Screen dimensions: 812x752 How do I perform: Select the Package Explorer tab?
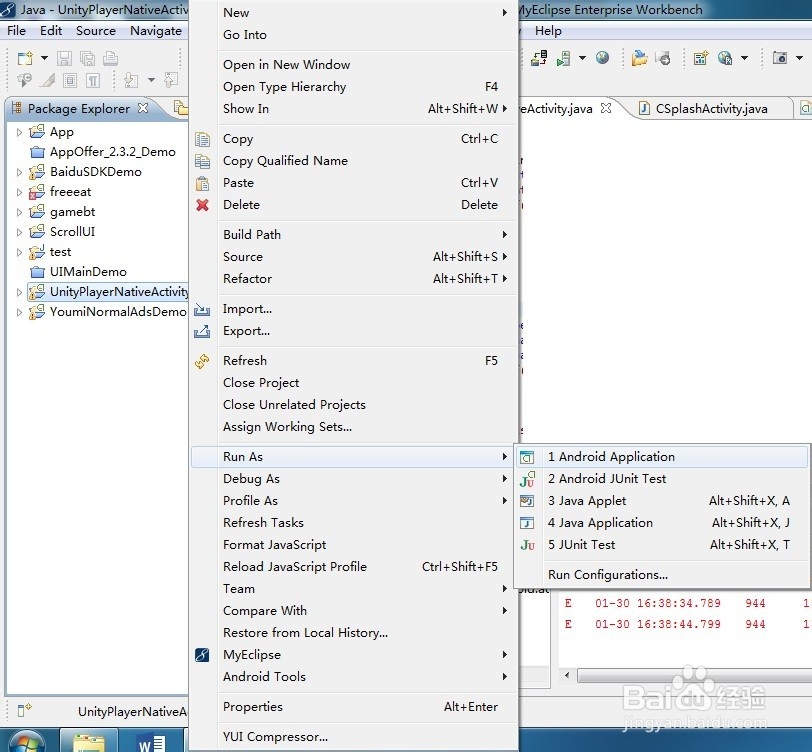[x=79, y=109]
